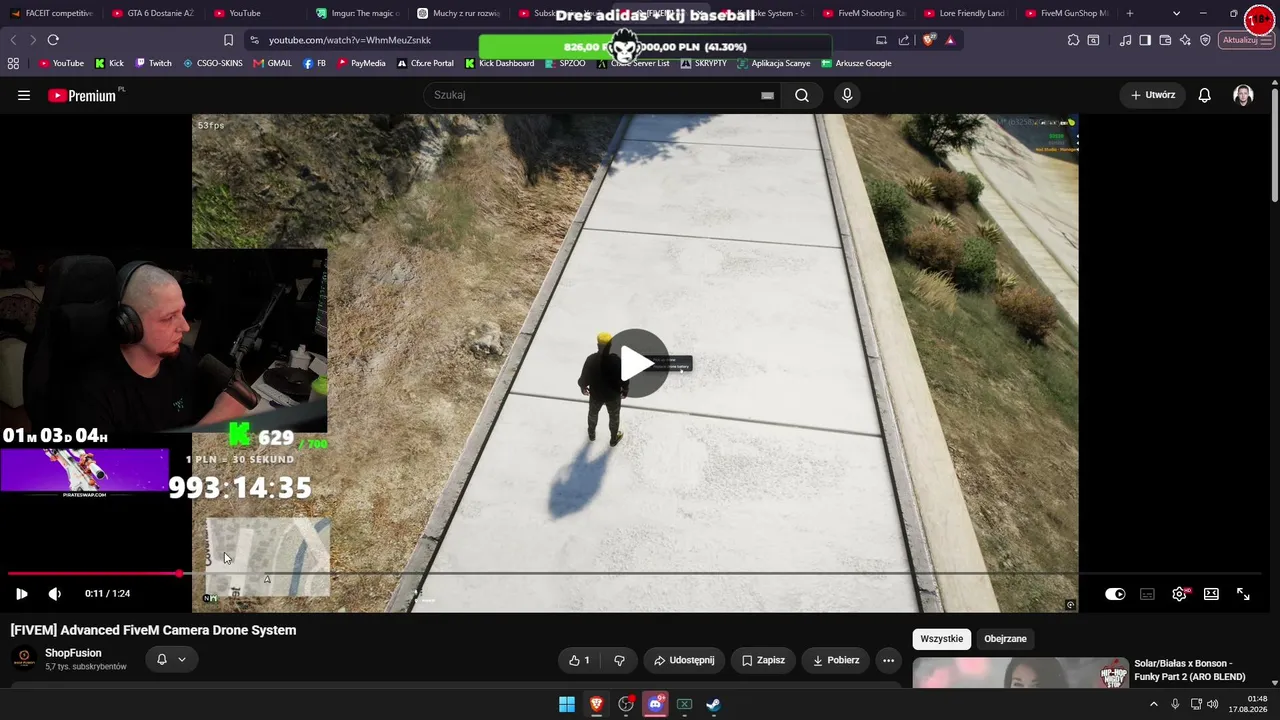
Task: Open the Windows Start menu
Action: coord(567,704)
